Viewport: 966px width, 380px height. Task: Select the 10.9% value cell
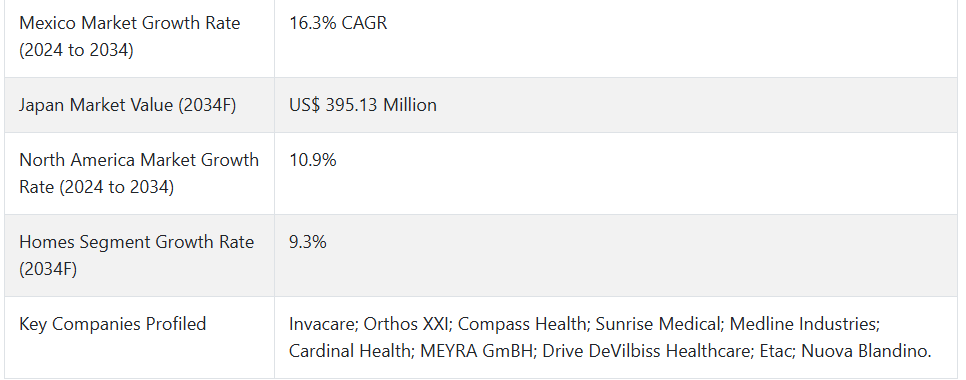pyautogui.click(x=313, y=160)
